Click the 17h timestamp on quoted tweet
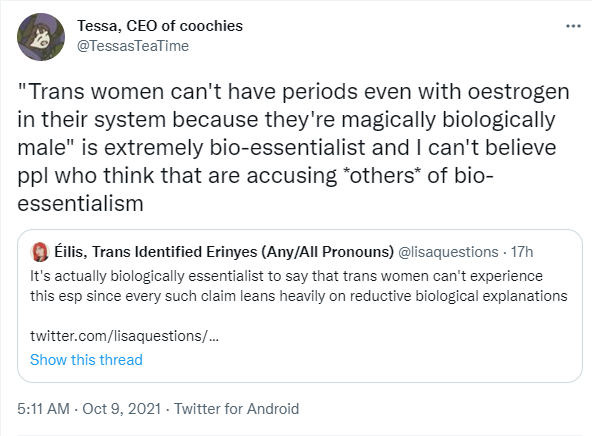 point(522,252)
